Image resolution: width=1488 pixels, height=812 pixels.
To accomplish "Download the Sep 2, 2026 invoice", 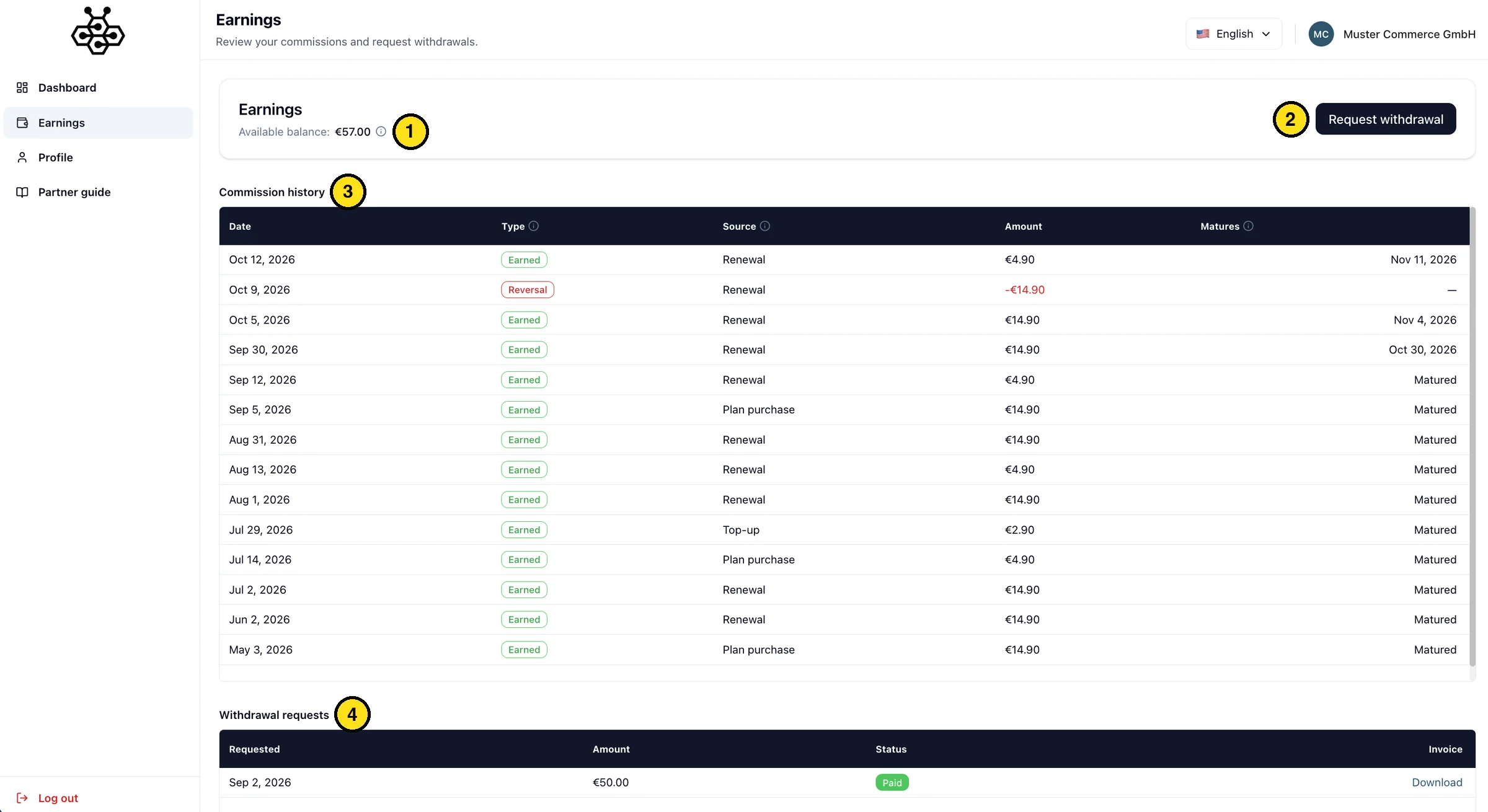I will click(1437, 782).
